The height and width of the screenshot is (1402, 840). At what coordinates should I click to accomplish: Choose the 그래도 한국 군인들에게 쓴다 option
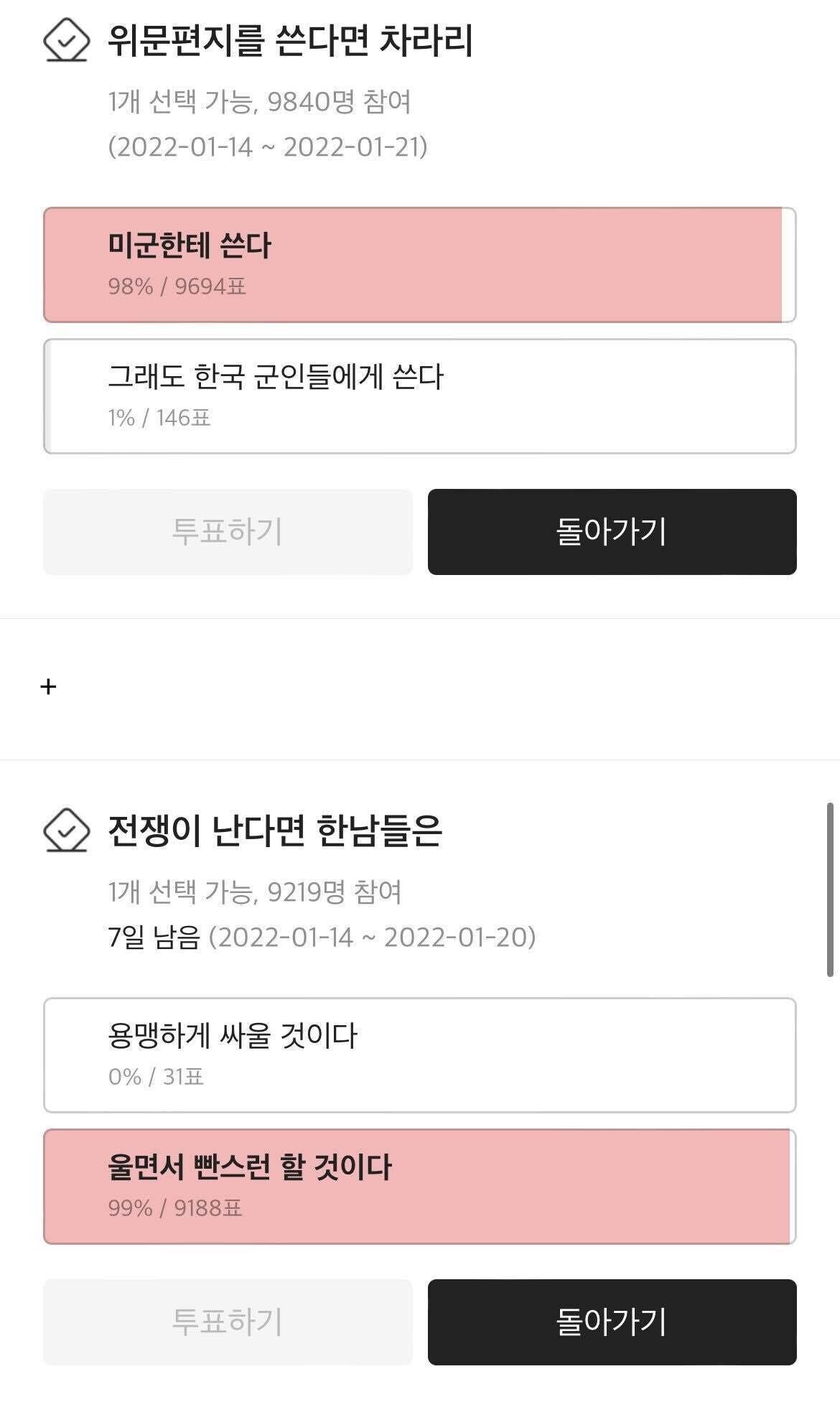[x=419, y=396]
